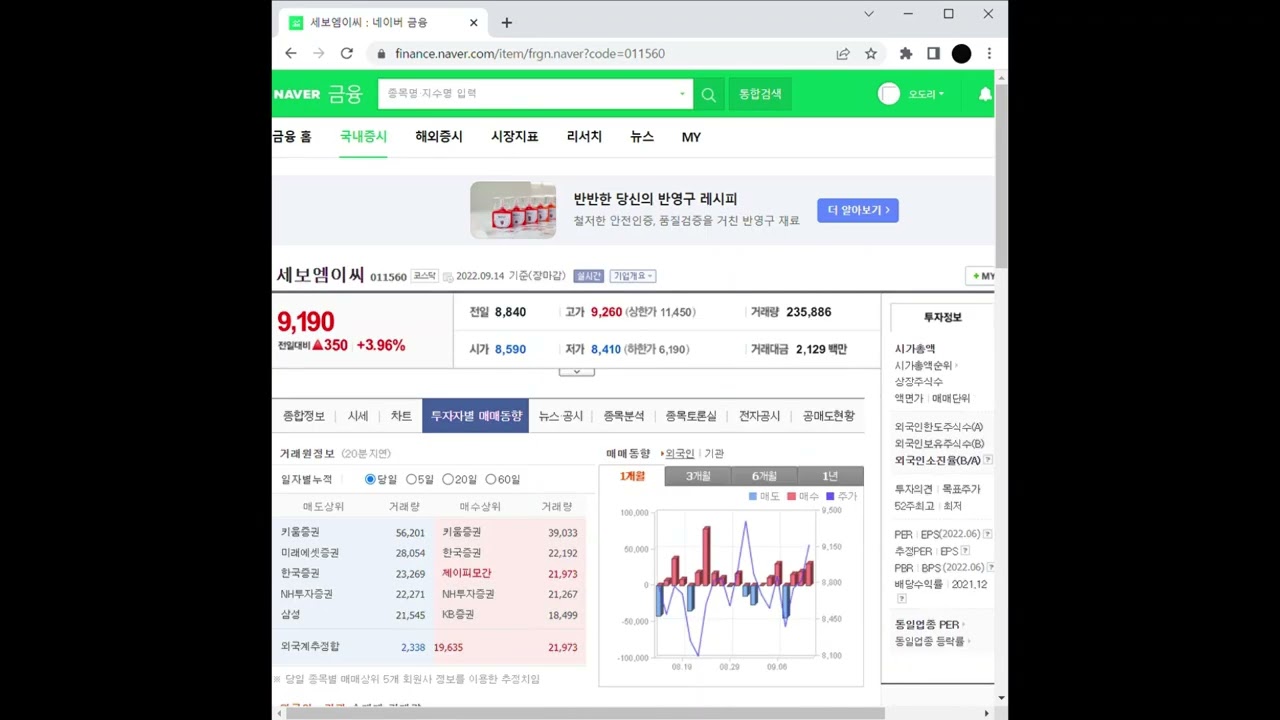Switch to the 공매도현황 tab
The width and height of the screenshot is (1280, 720).
tap(829, 416)
